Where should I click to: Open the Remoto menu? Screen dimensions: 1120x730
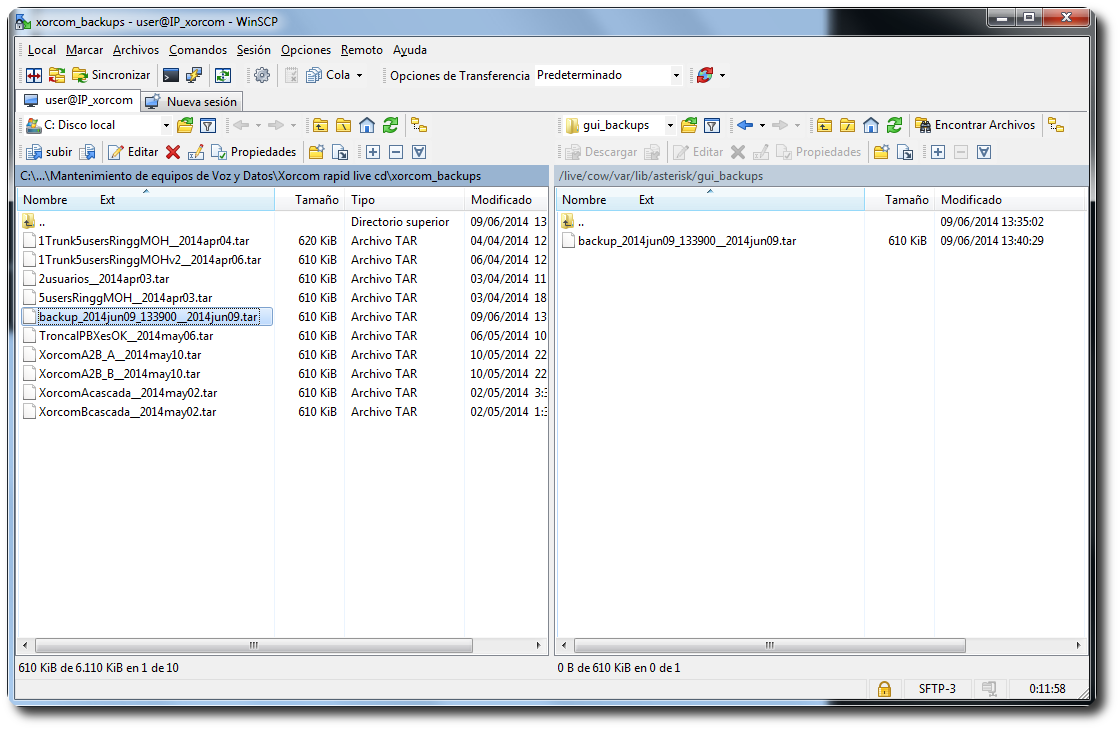point(361,50)
